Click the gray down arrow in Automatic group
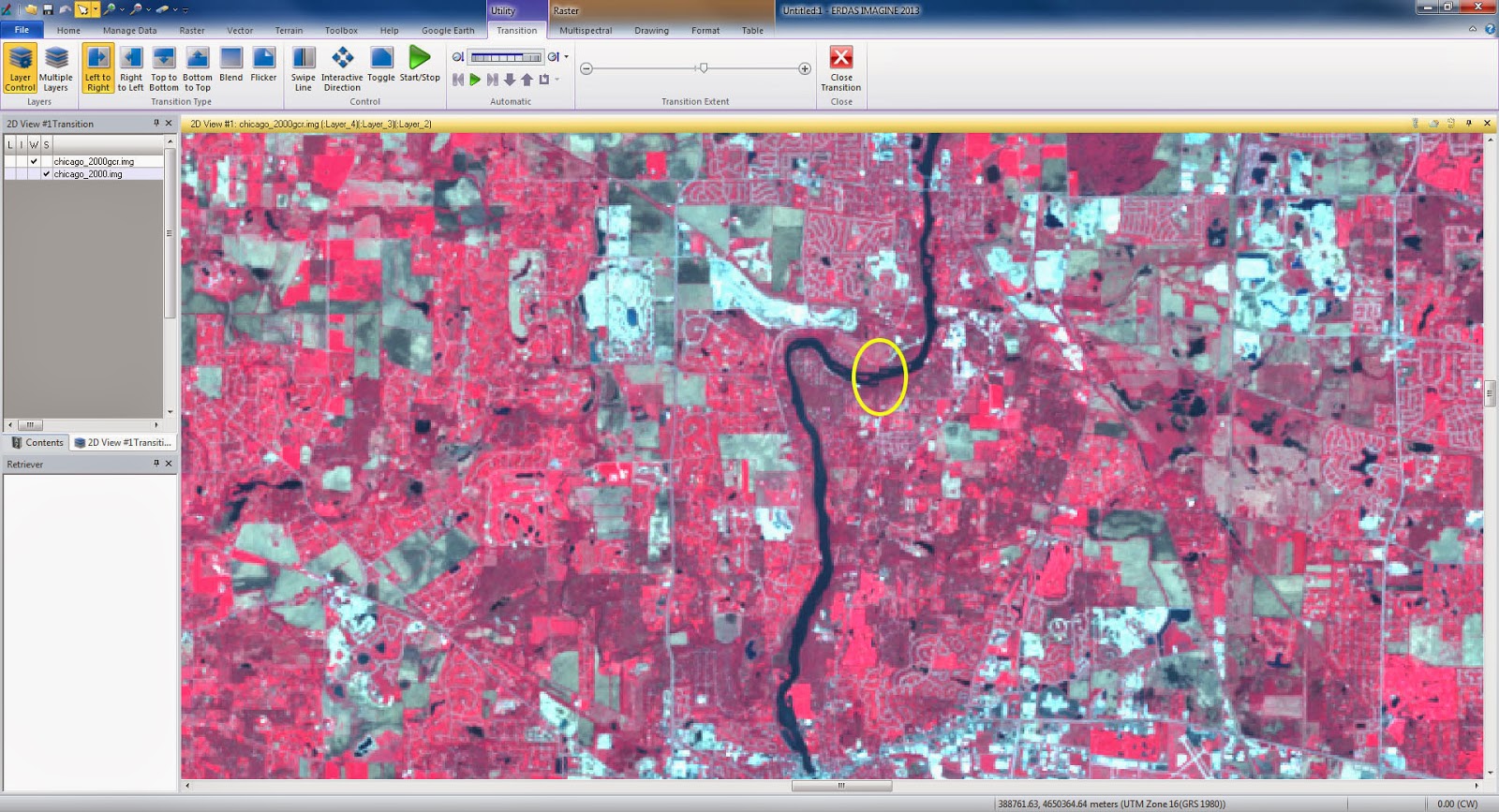1499x812 pixels. [510, 80]
